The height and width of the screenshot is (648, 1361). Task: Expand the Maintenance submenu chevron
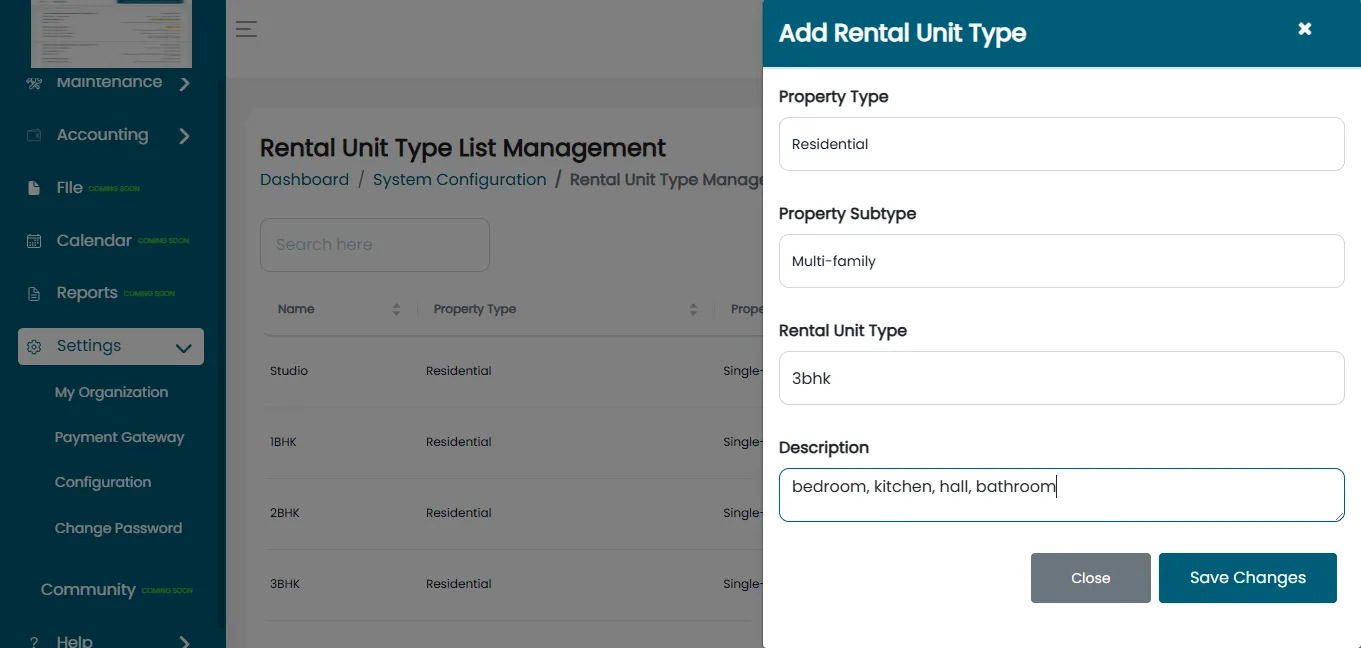184,84
